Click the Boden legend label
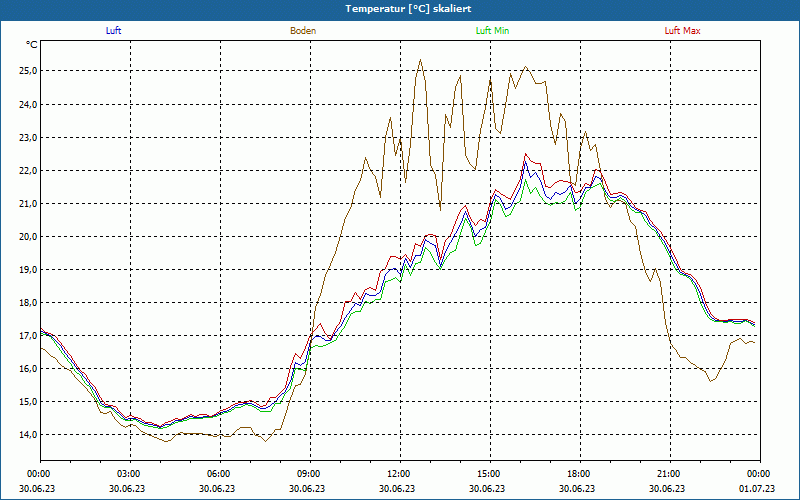The height and width of the screenshot is (500, 800). point(303,31)
